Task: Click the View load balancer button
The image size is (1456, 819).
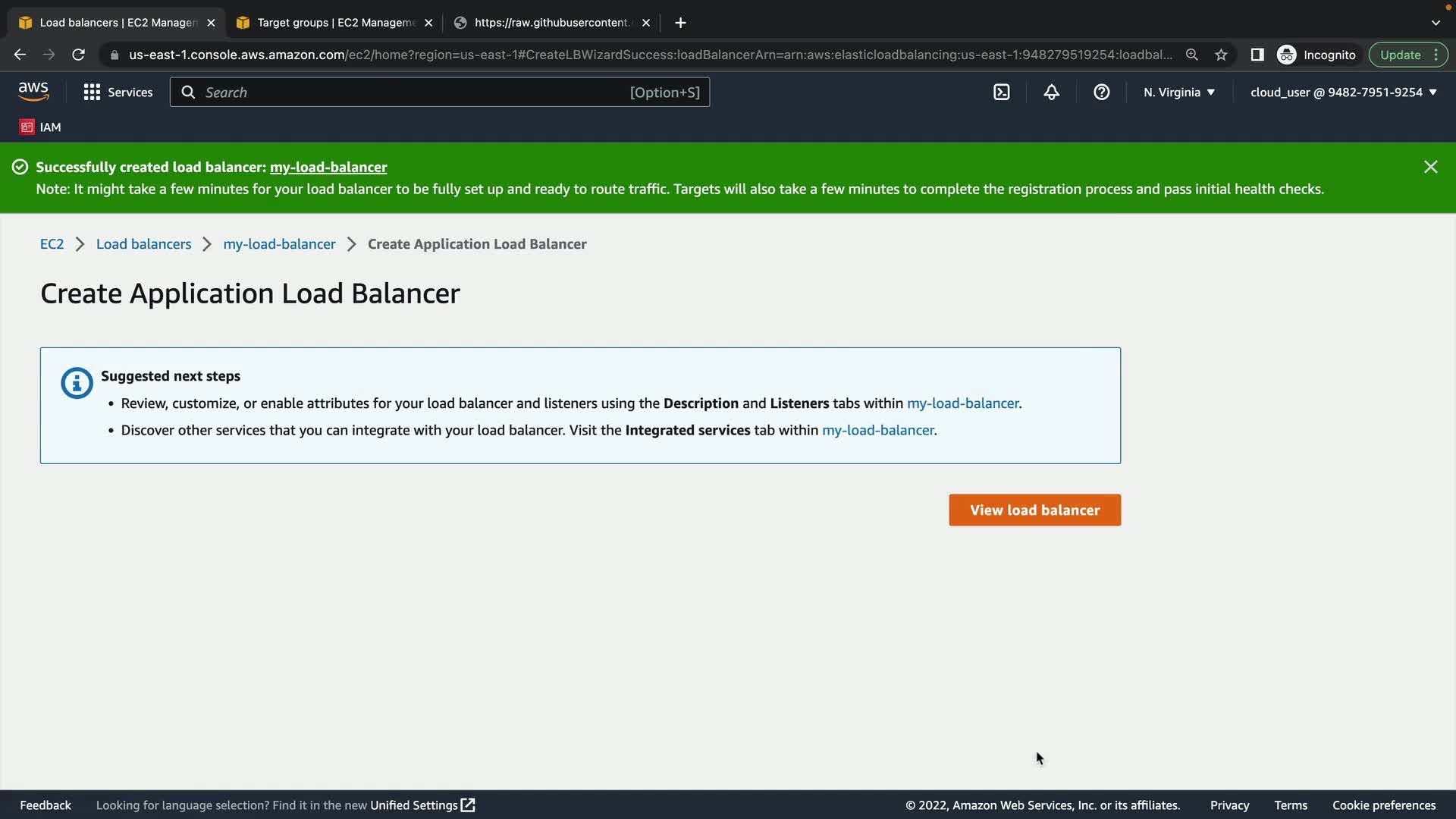Action: pyautogui.click(x=1034, y=510)
